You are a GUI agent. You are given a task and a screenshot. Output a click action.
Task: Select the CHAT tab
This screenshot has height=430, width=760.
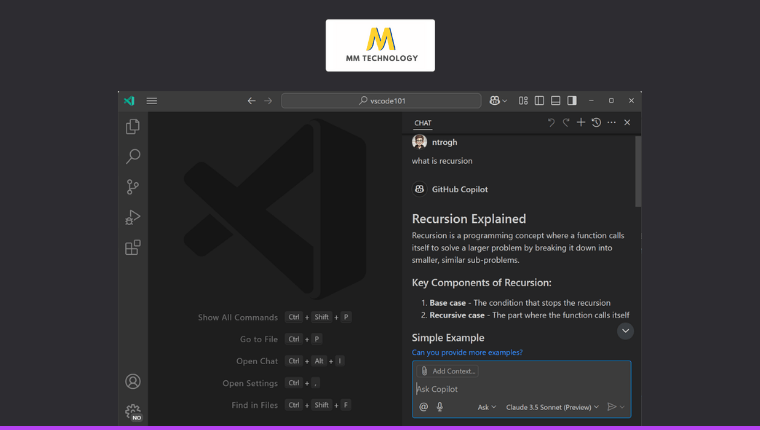point(423,123)
